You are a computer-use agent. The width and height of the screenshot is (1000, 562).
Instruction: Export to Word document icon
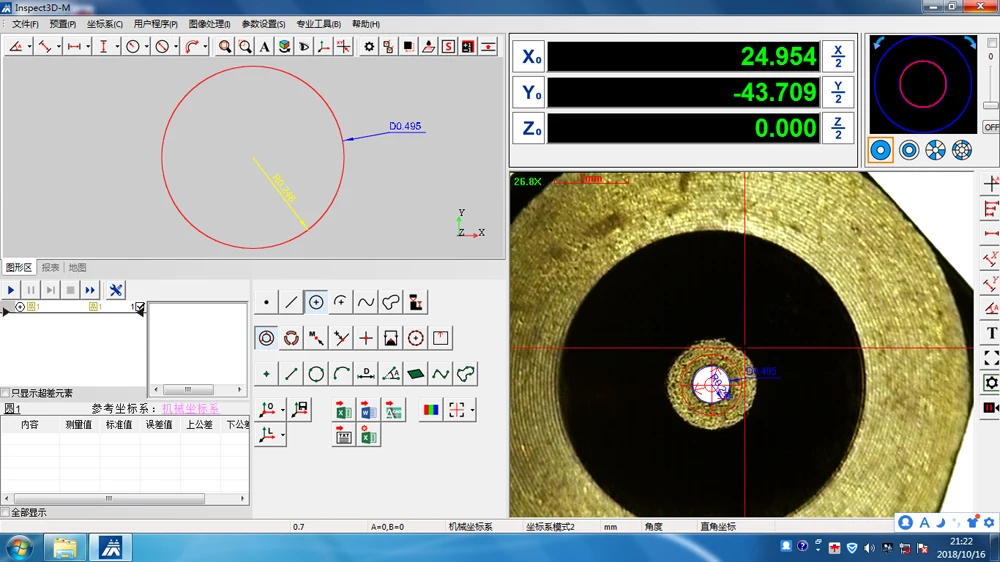click(368, 411)
